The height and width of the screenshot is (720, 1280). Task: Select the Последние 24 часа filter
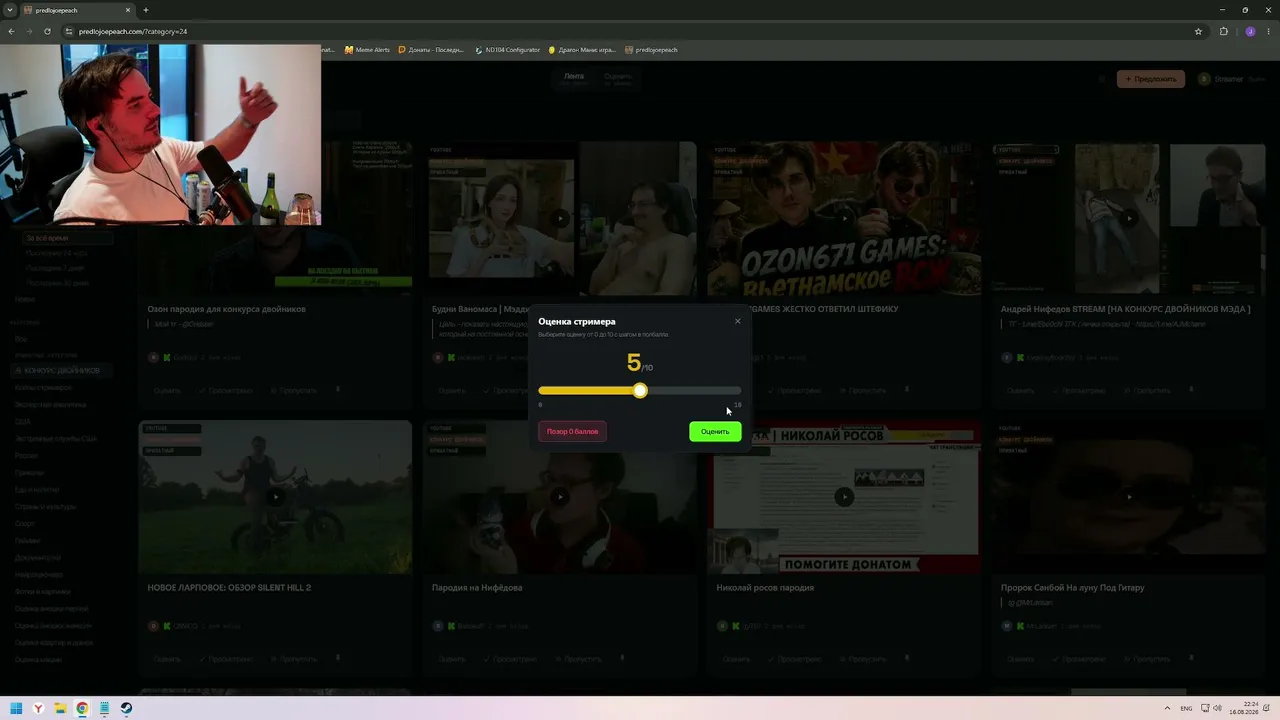coord(57,254)
